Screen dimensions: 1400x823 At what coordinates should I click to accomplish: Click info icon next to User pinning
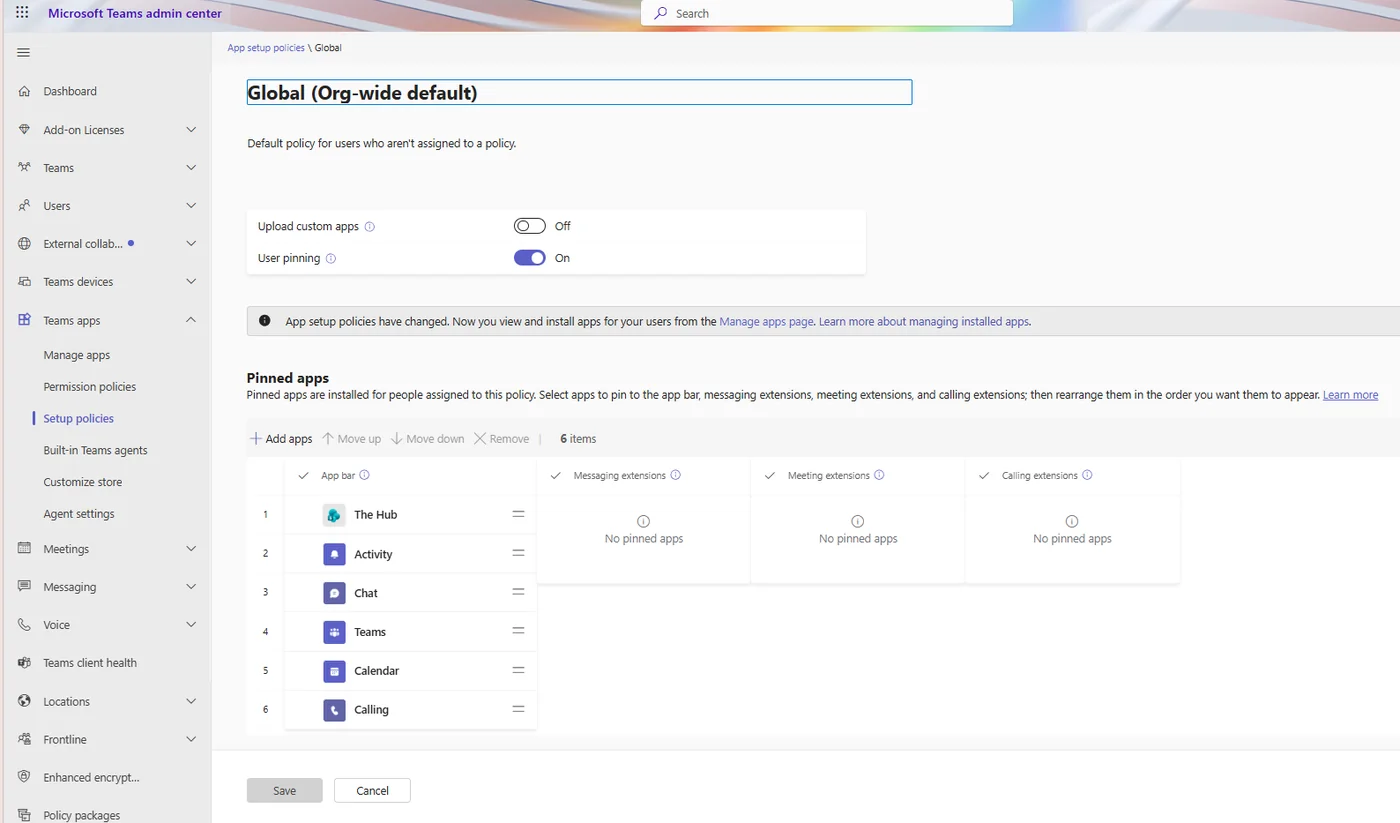click(331, 258)
